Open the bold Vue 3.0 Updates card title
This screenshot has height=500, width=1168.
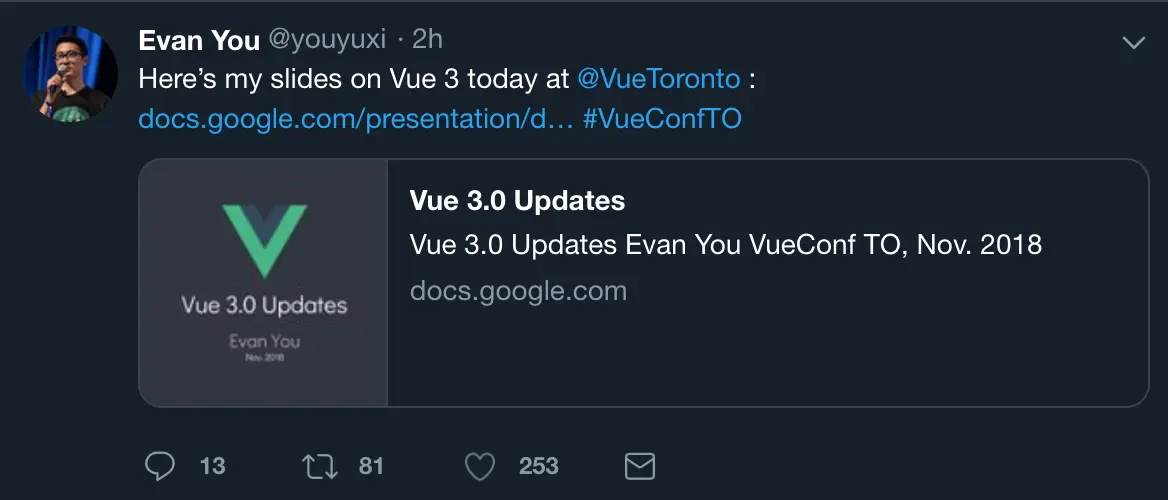517,201
